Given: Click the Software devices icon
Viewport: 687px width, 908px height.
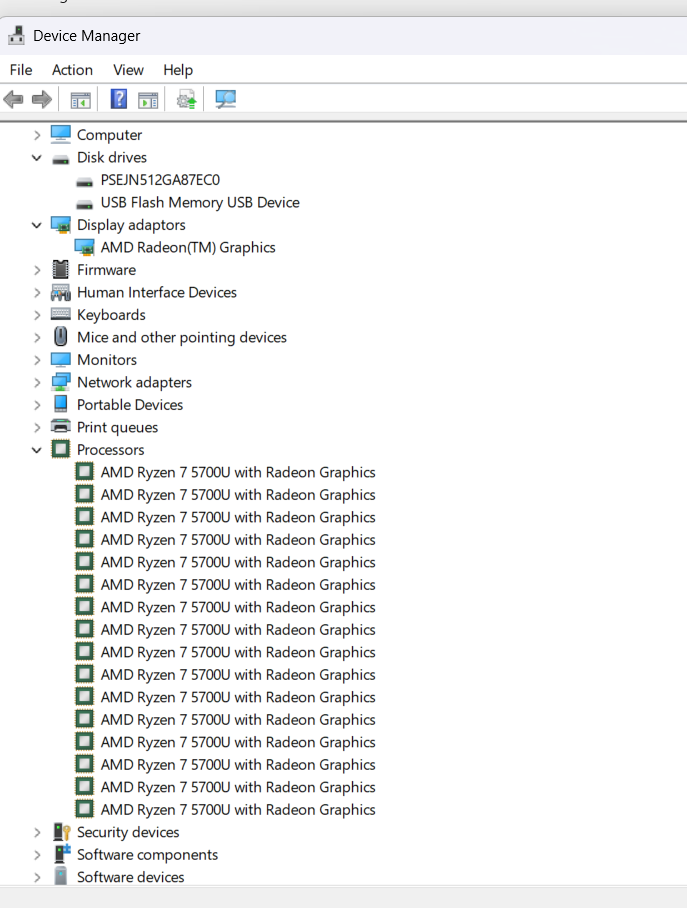Looking at the screenshot, I should click(61, 876).
